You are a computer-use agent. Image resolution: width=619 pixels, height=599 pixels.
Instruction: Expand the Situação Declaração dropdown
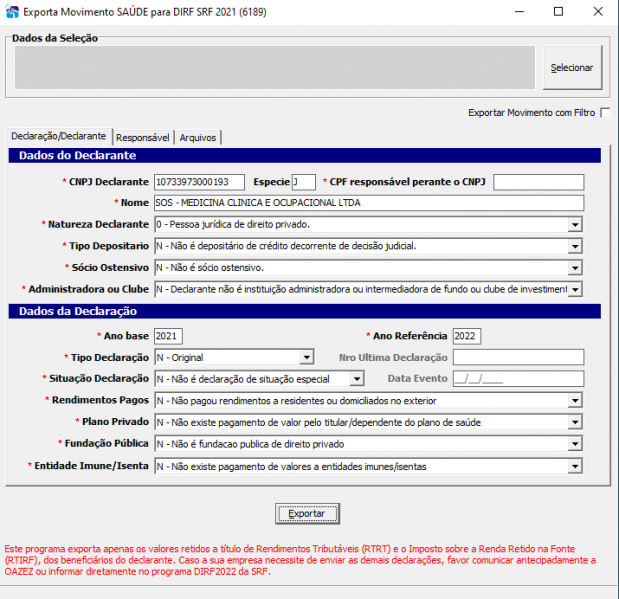(356, 379)
